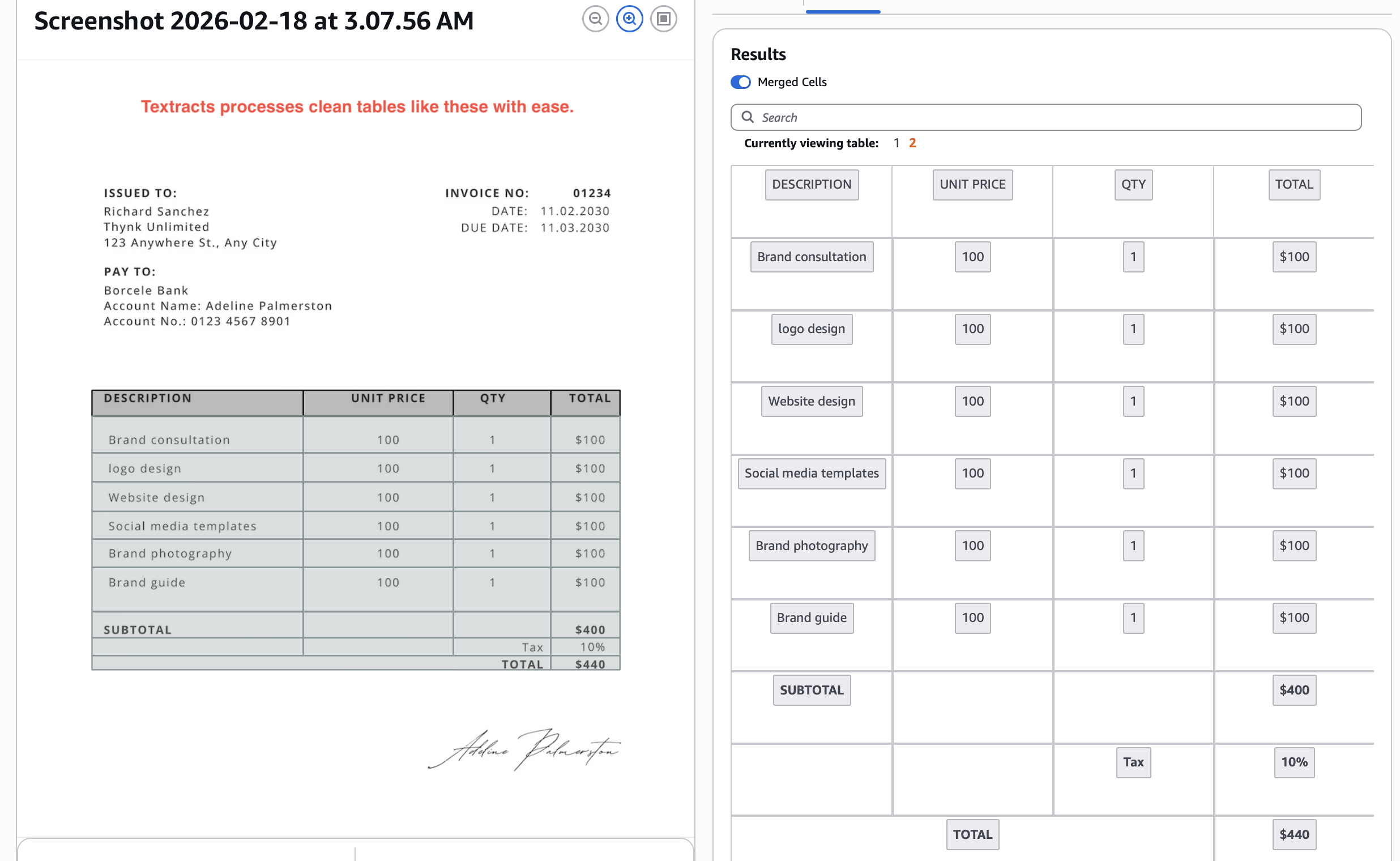
Task: Click the 10% tax value cell
Action: 1294,762
